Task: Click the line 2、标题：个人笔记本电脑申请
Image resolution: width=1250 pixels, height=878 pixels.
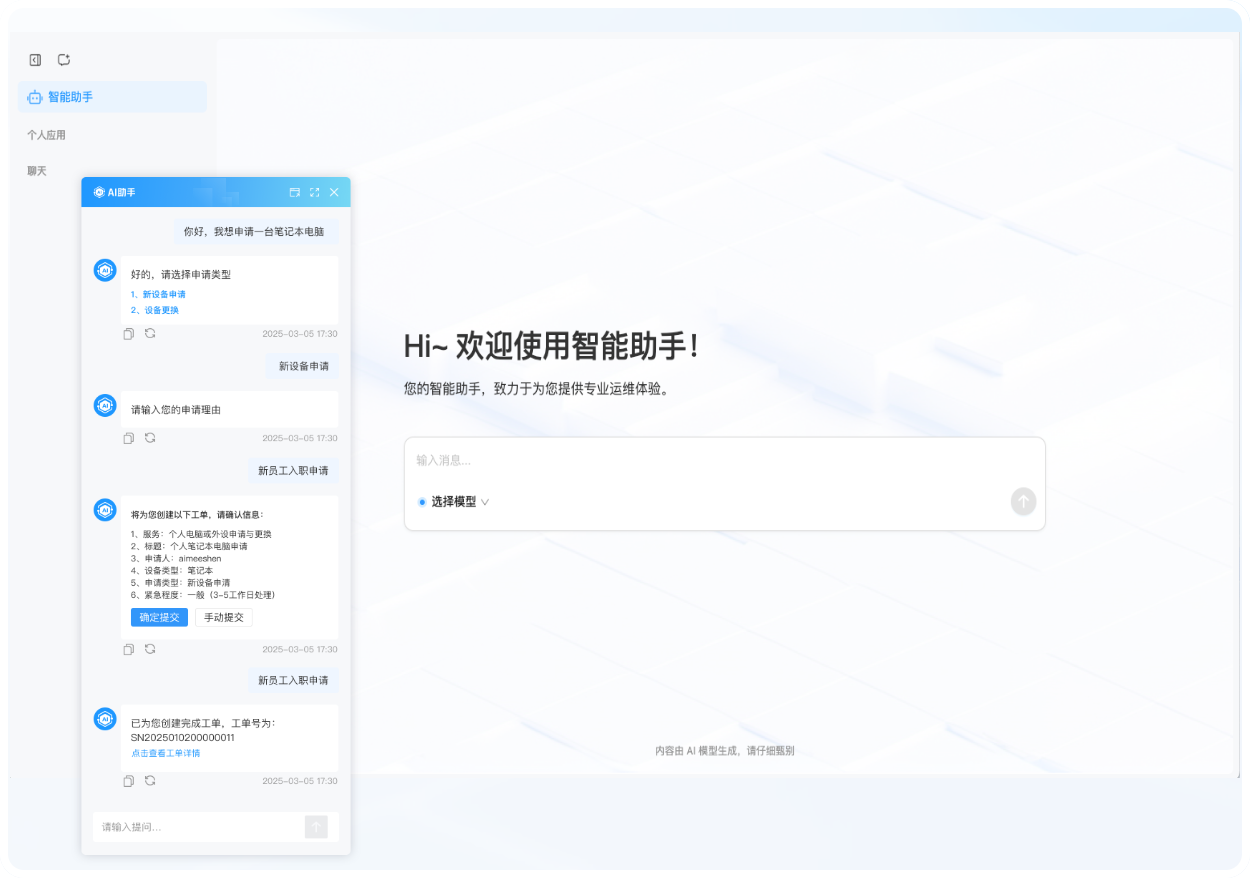Action: point(189,546)
